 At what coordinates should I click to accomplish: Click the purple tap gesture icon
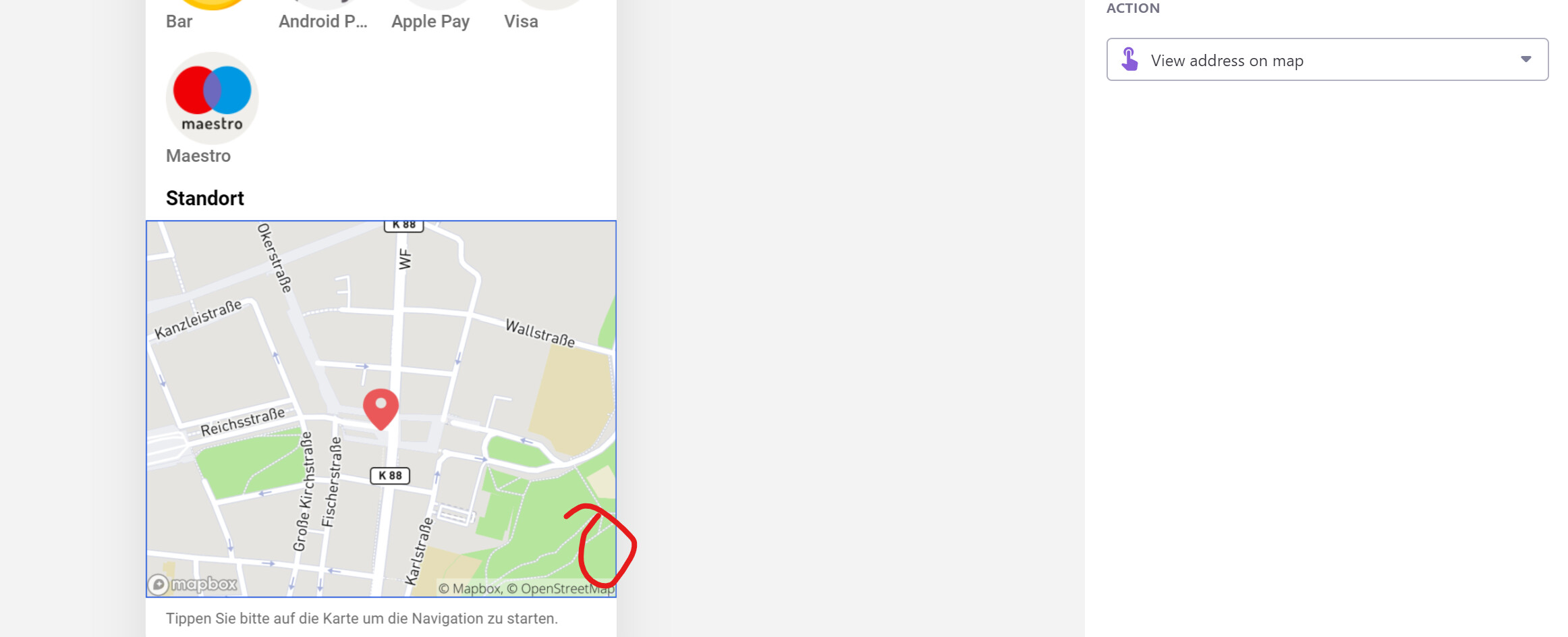coord(1130,59)
